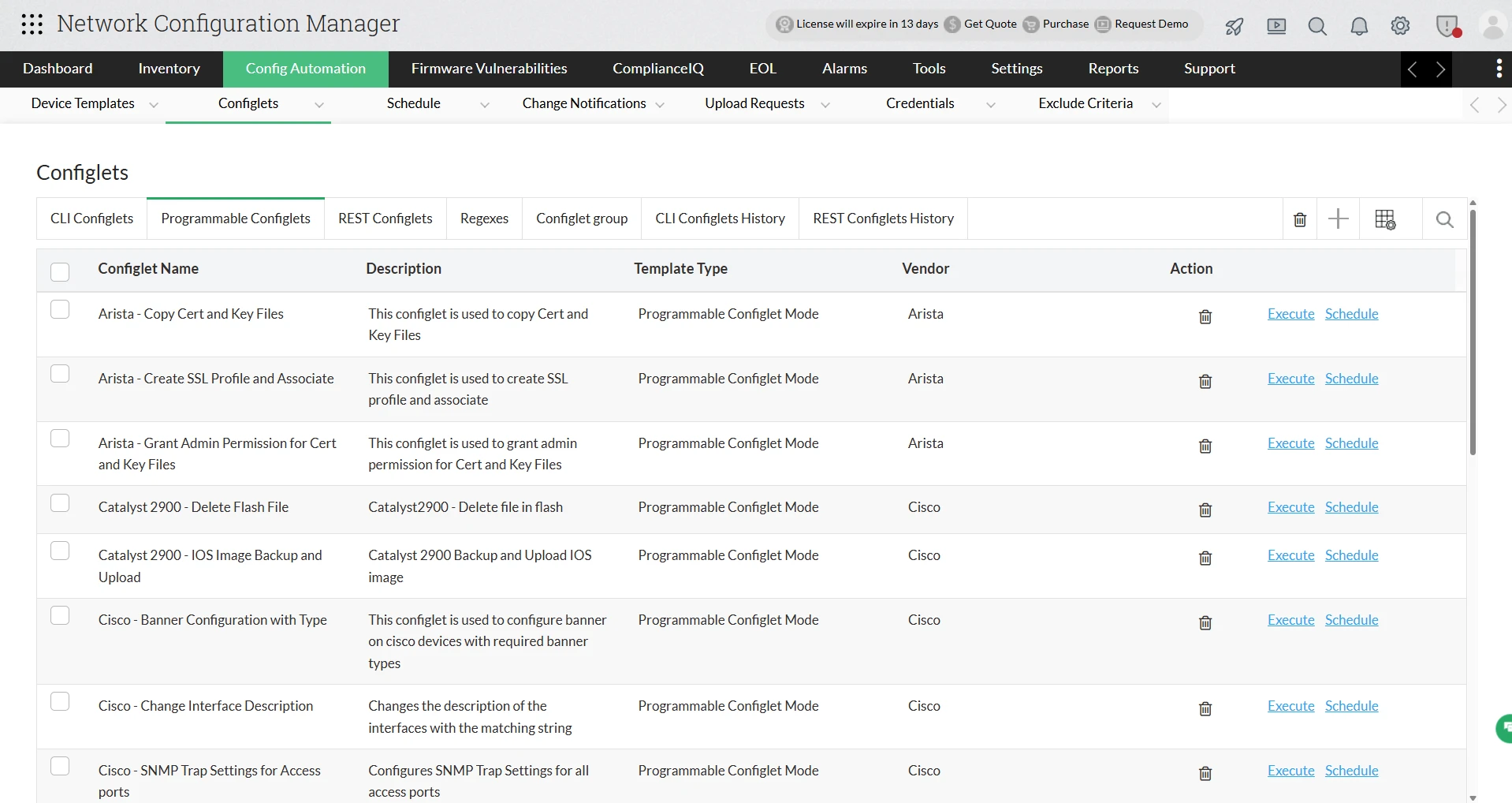Open notifications bell icon
The width and height of the screenshot is (1512, 803).
(1361, 26)
